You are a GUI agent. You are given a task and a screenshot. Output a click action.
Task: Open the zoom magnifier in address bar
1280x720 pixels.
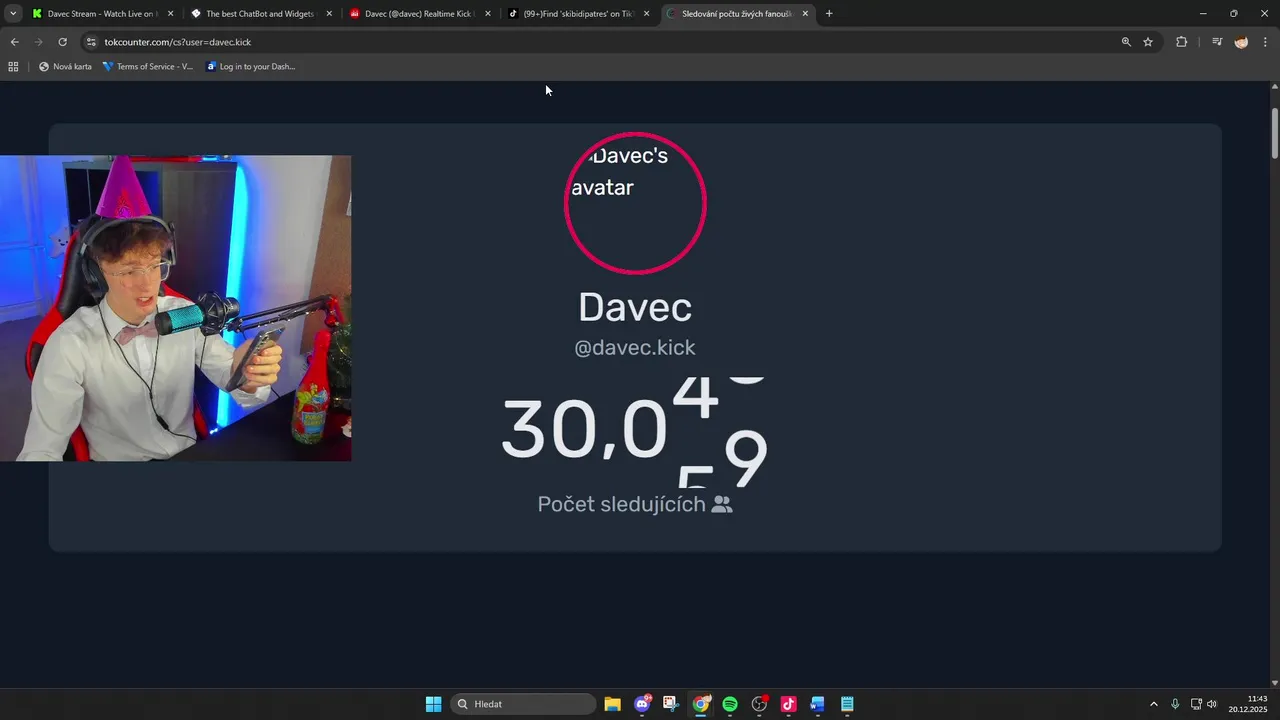coord(1126,42)
